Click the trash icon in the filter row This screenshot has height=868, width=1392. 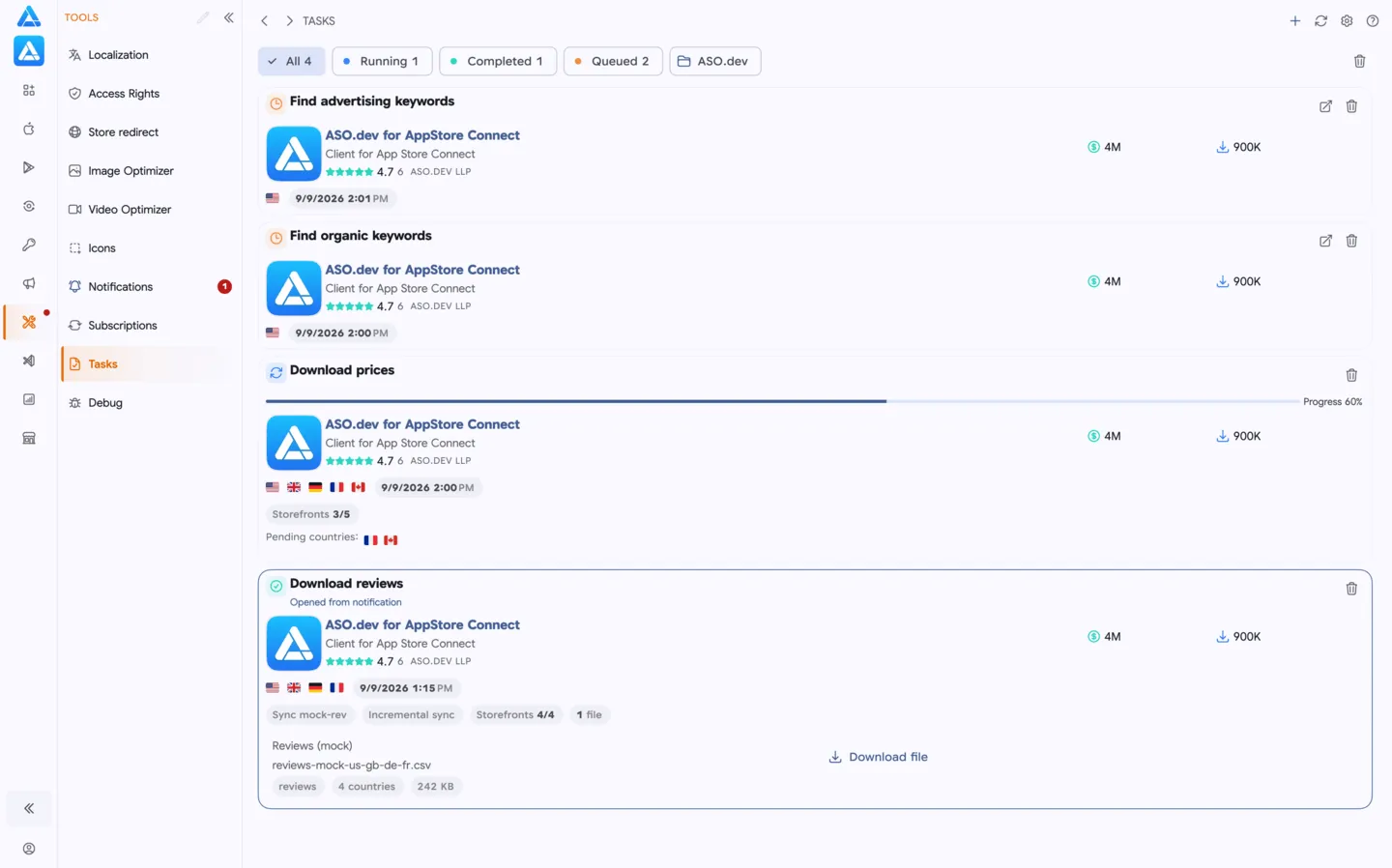(x=1360, y=61)
